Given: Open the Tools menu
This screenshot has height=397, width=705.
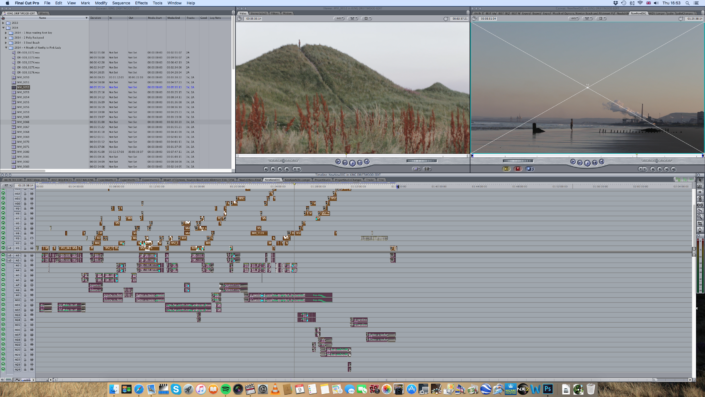Looking at the screenshot, I should (157, 3).
